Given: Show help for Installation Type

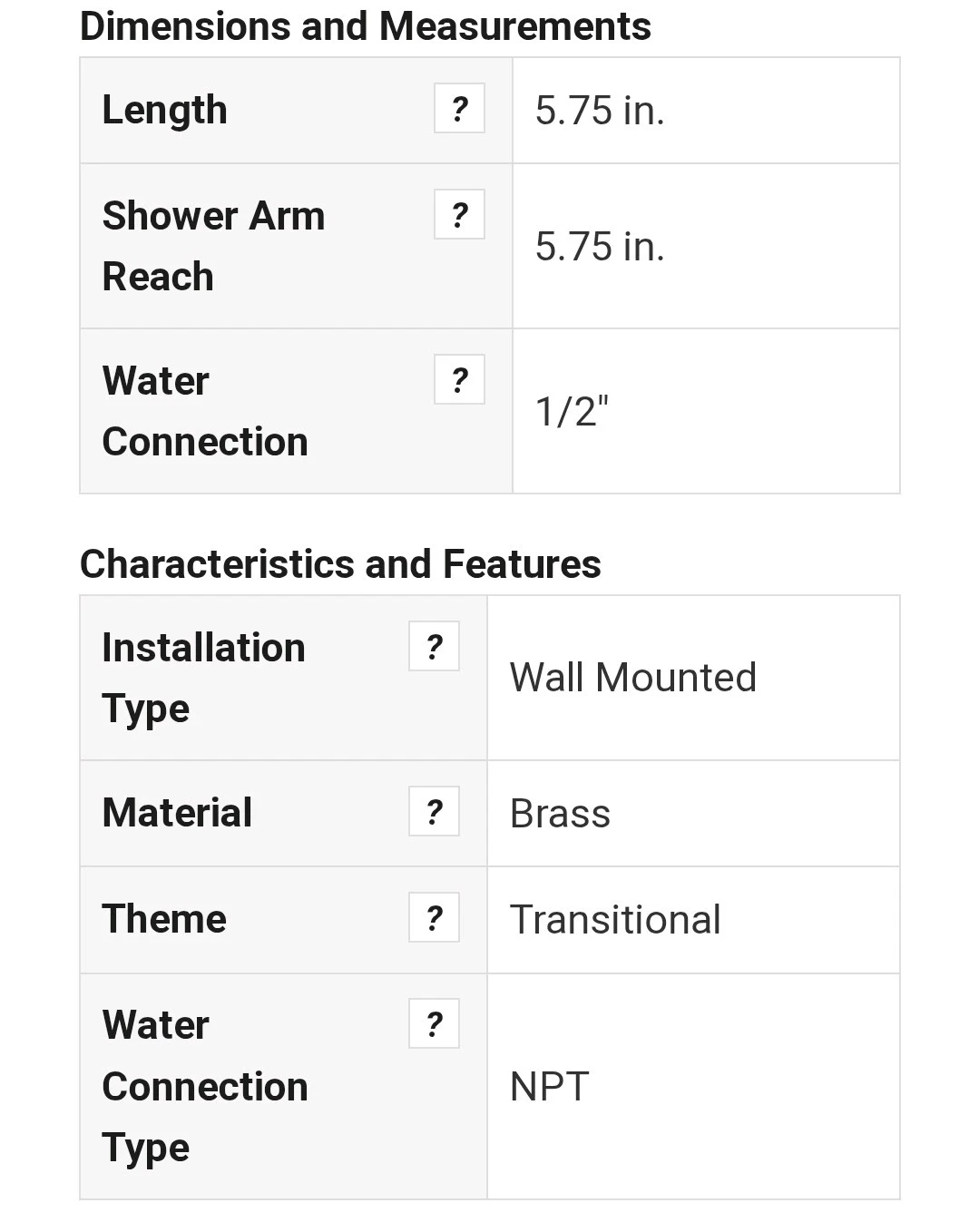Looking at the screenshot, I should (434, 647).
